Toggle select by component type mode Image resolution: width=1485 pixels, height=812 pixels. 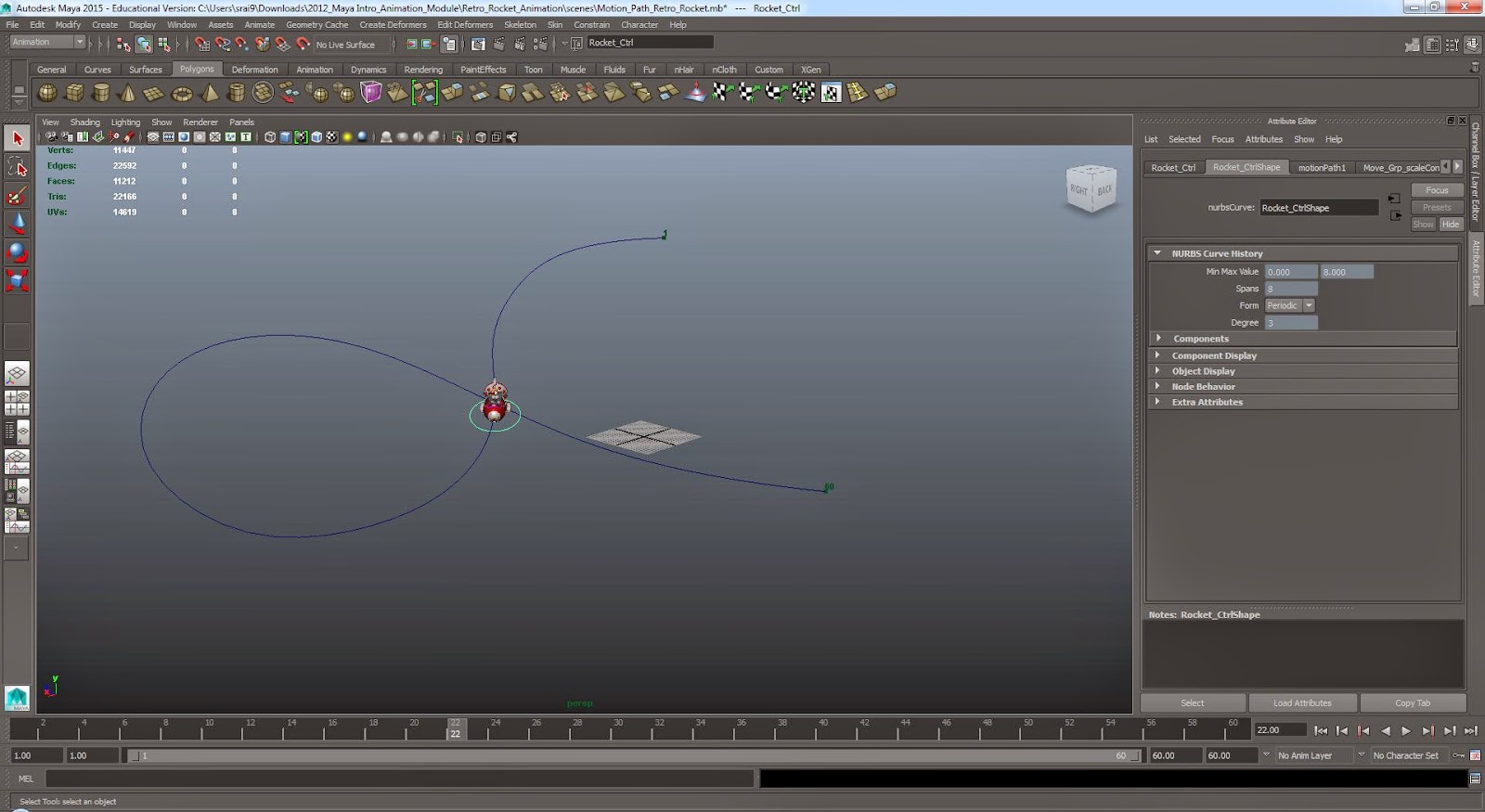coord(164,44)
